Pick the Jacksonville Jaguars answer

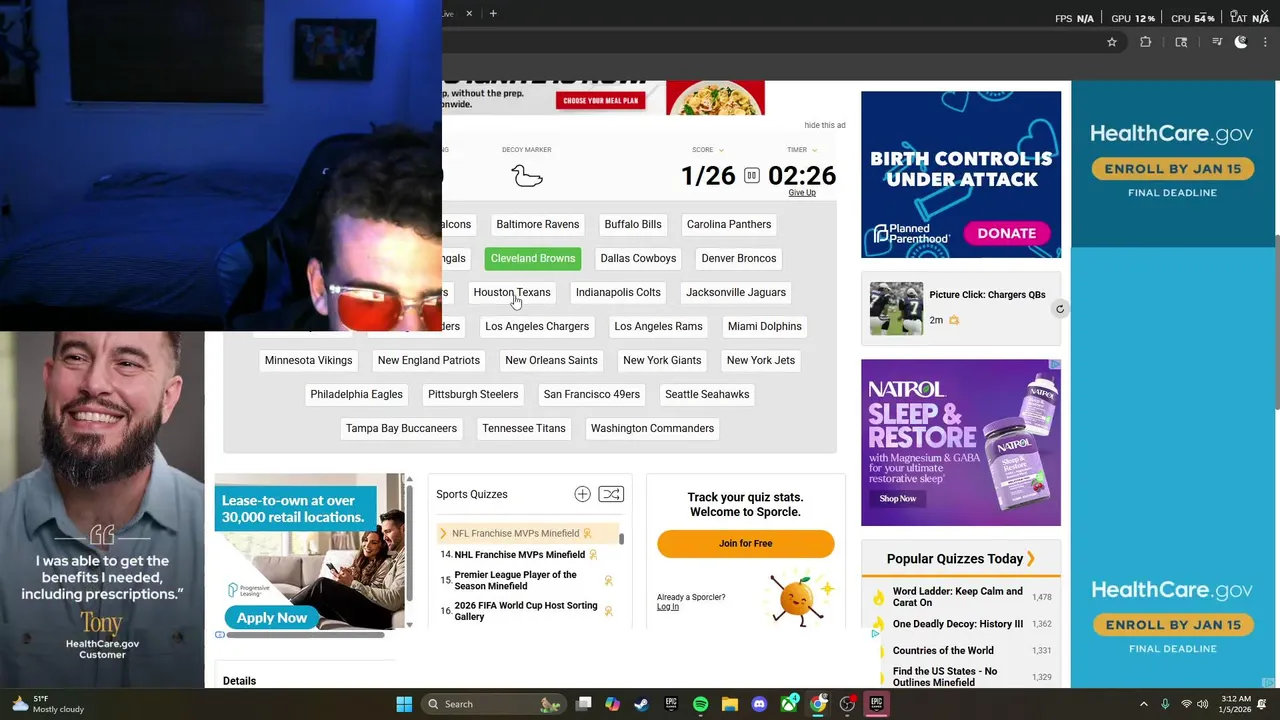(x=736, y=292)
